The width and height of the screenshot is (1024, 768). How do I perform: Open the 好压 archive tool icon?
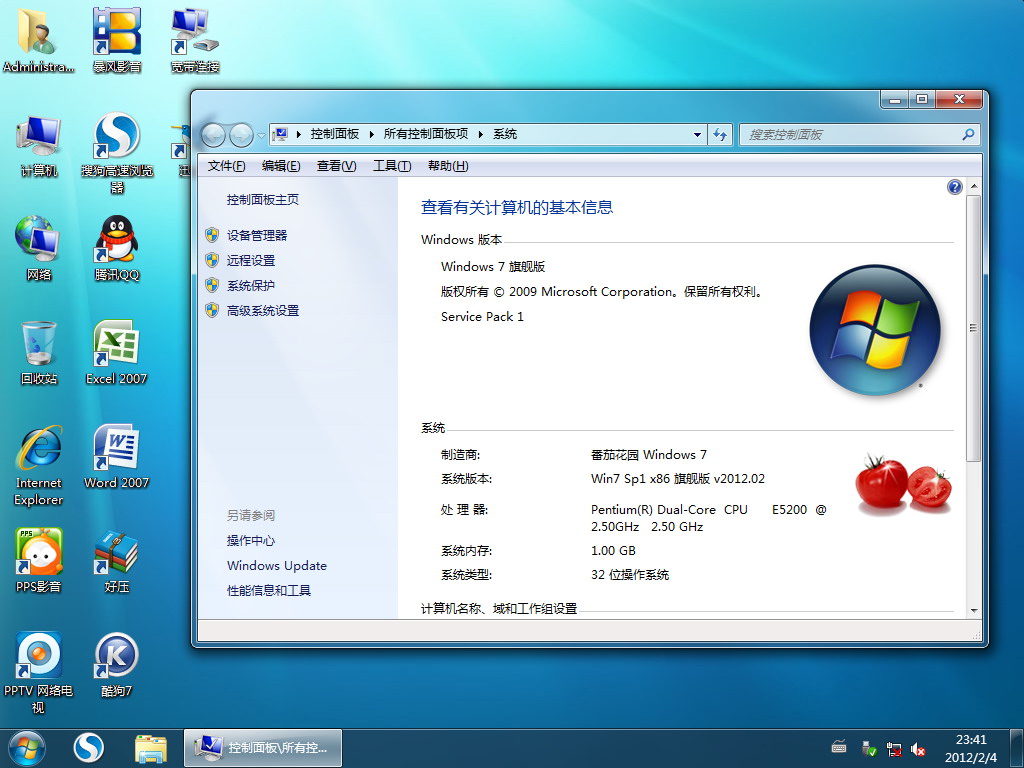click(116, 554)
